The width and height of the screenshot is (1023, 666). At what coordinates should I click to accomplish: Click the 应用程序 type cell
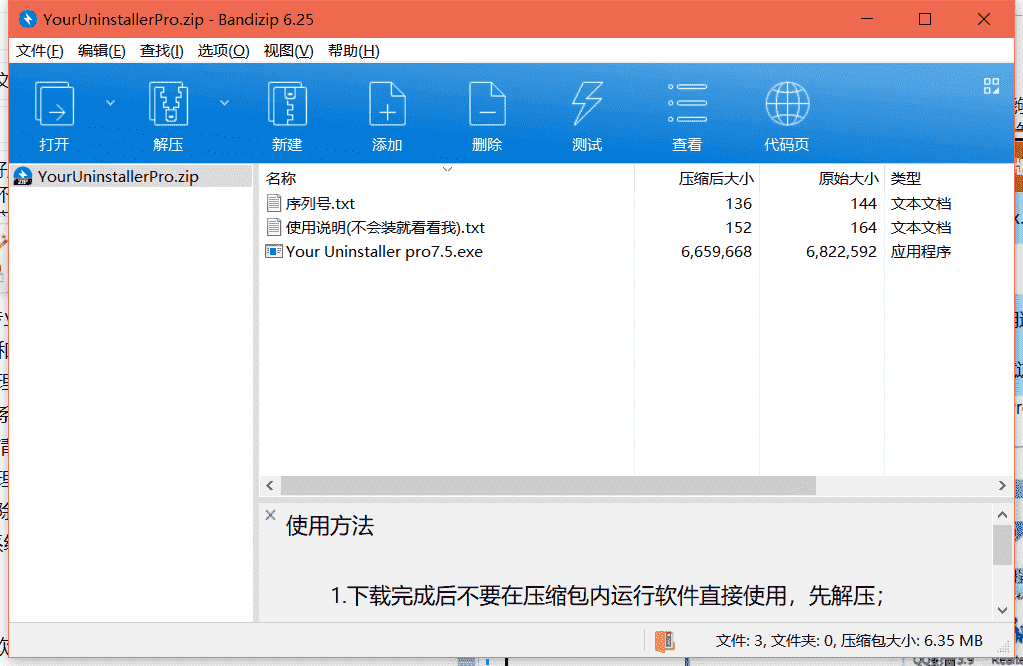pos(921,252)
